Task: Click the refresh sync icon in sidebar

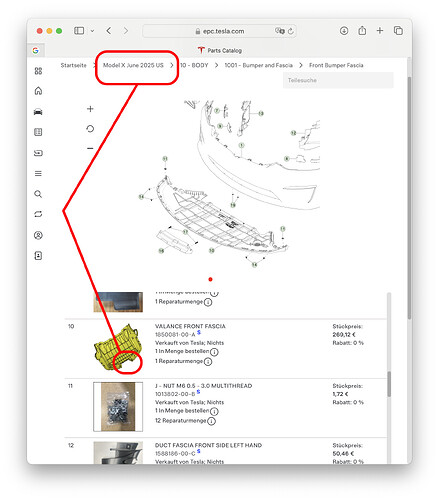Action: click(38, 214)
